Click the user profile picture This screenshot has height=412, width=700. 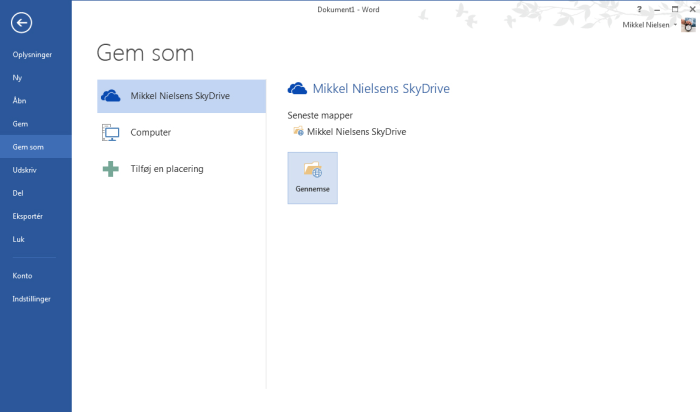(x=688, y=25)
